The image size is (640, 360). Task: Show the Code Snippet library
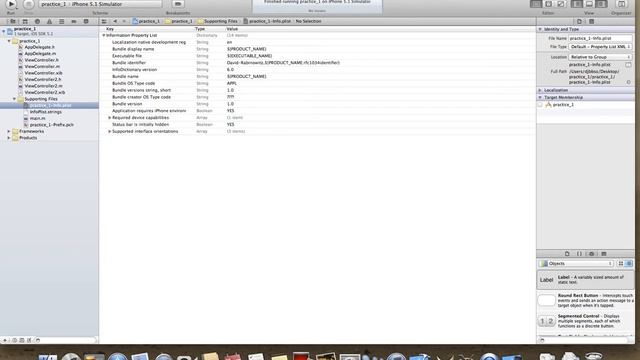579,254
